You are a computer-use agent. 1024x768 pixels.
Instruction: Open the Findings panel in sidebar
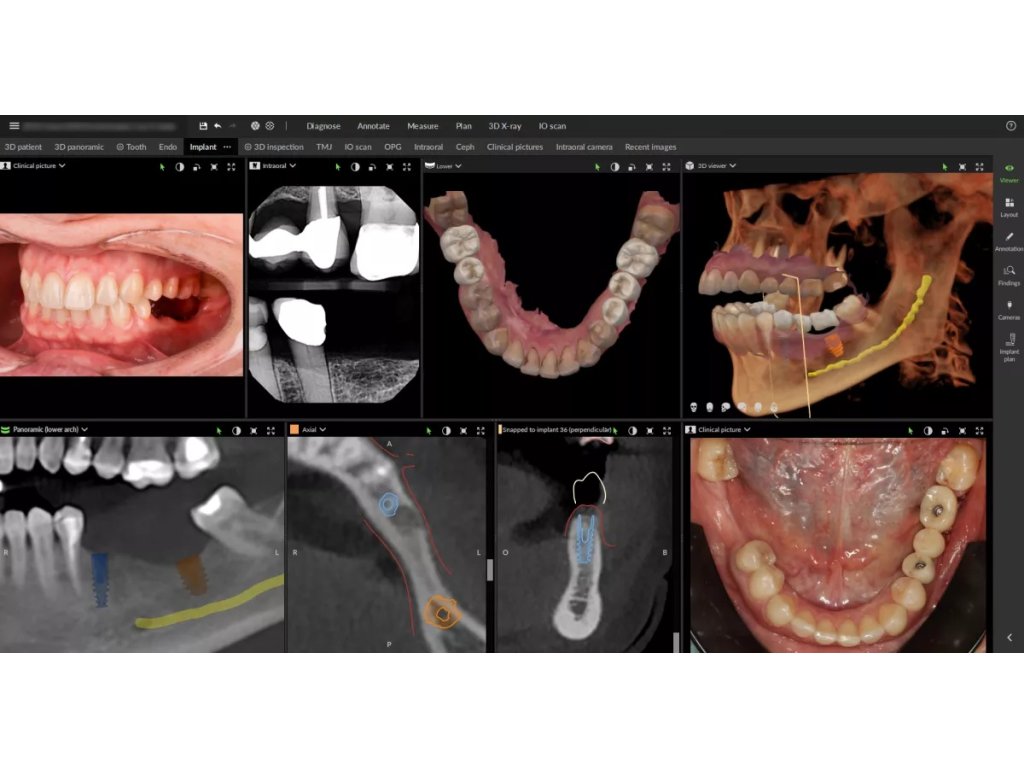pyautogui.click(x=1009, y=275)
